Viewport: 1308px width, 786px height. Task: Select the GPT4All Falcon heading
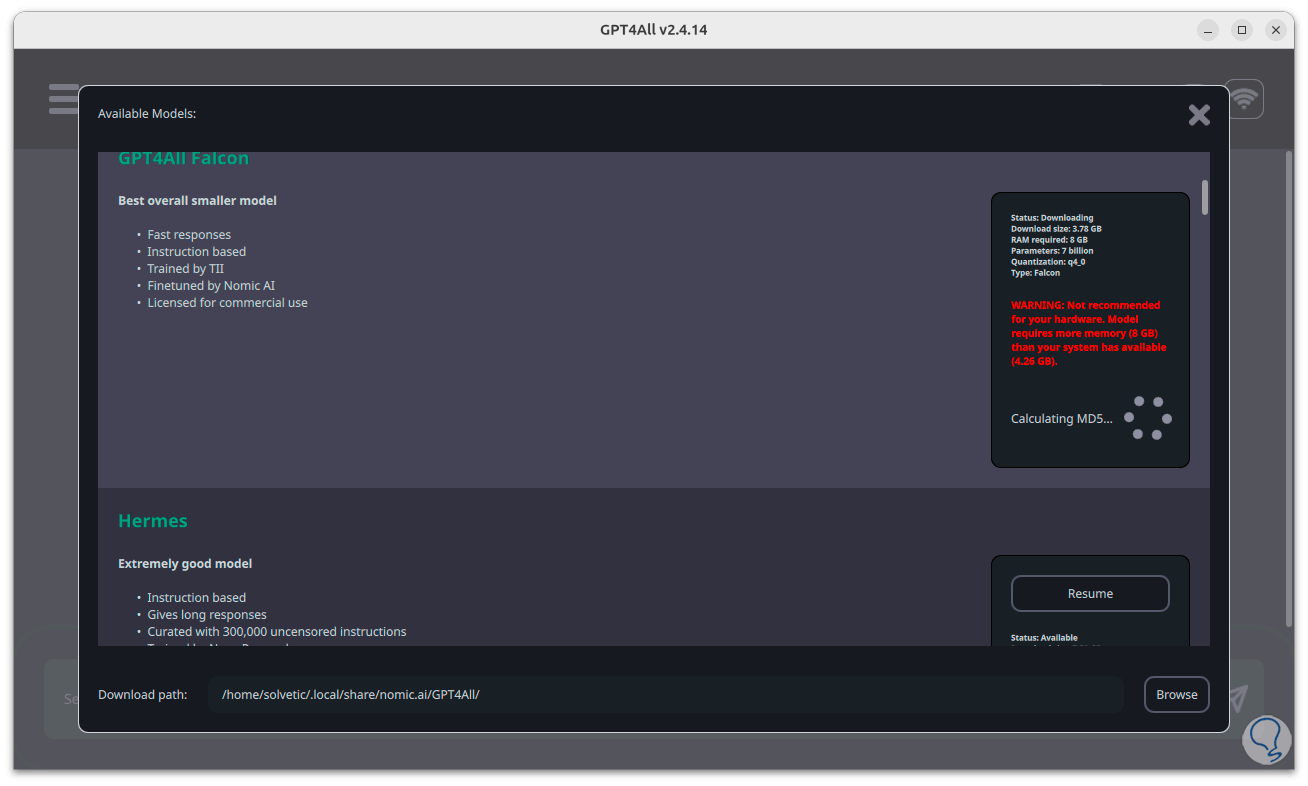[183, 159]
